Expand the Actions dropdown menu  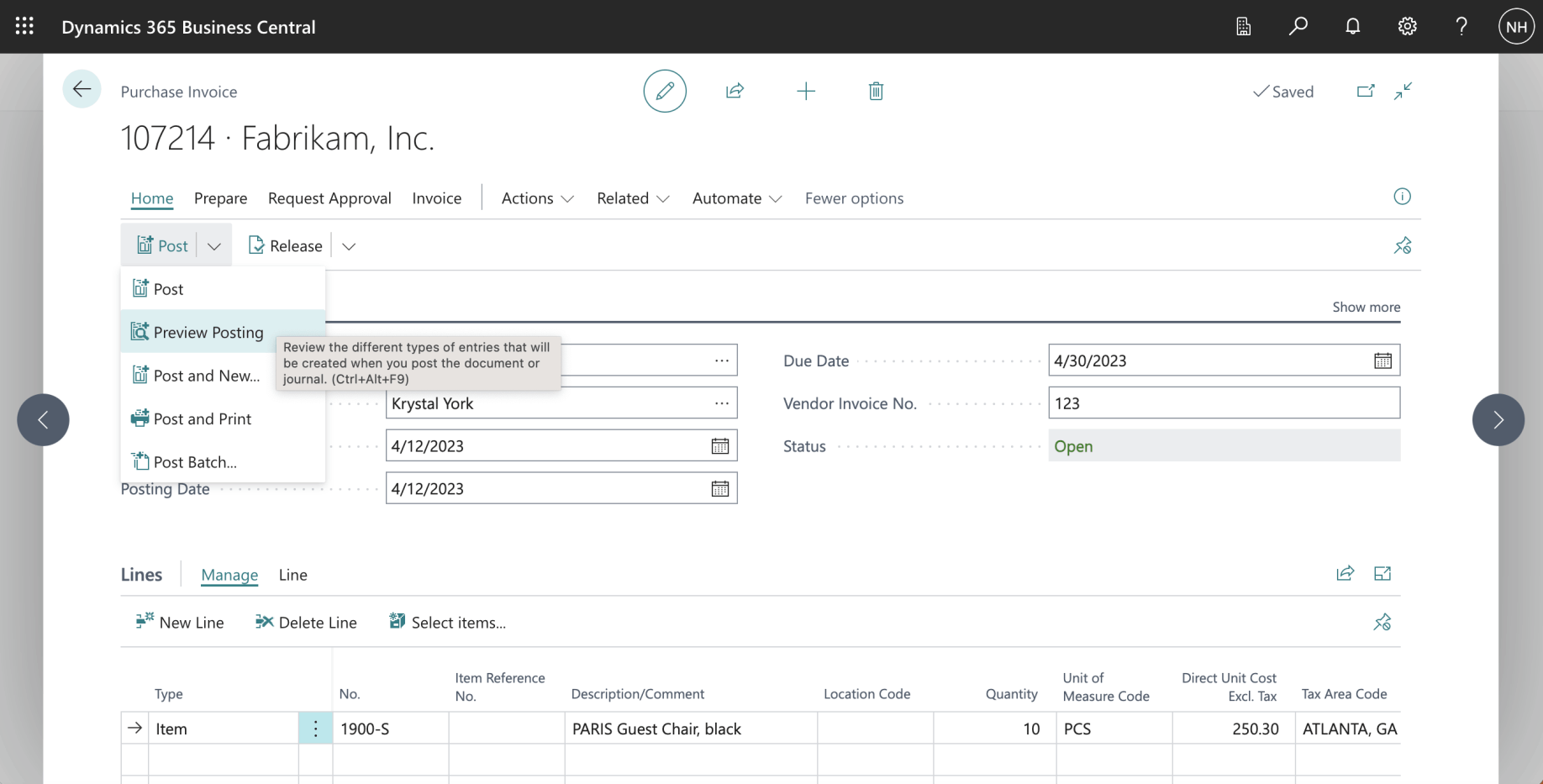click(537, 198)
